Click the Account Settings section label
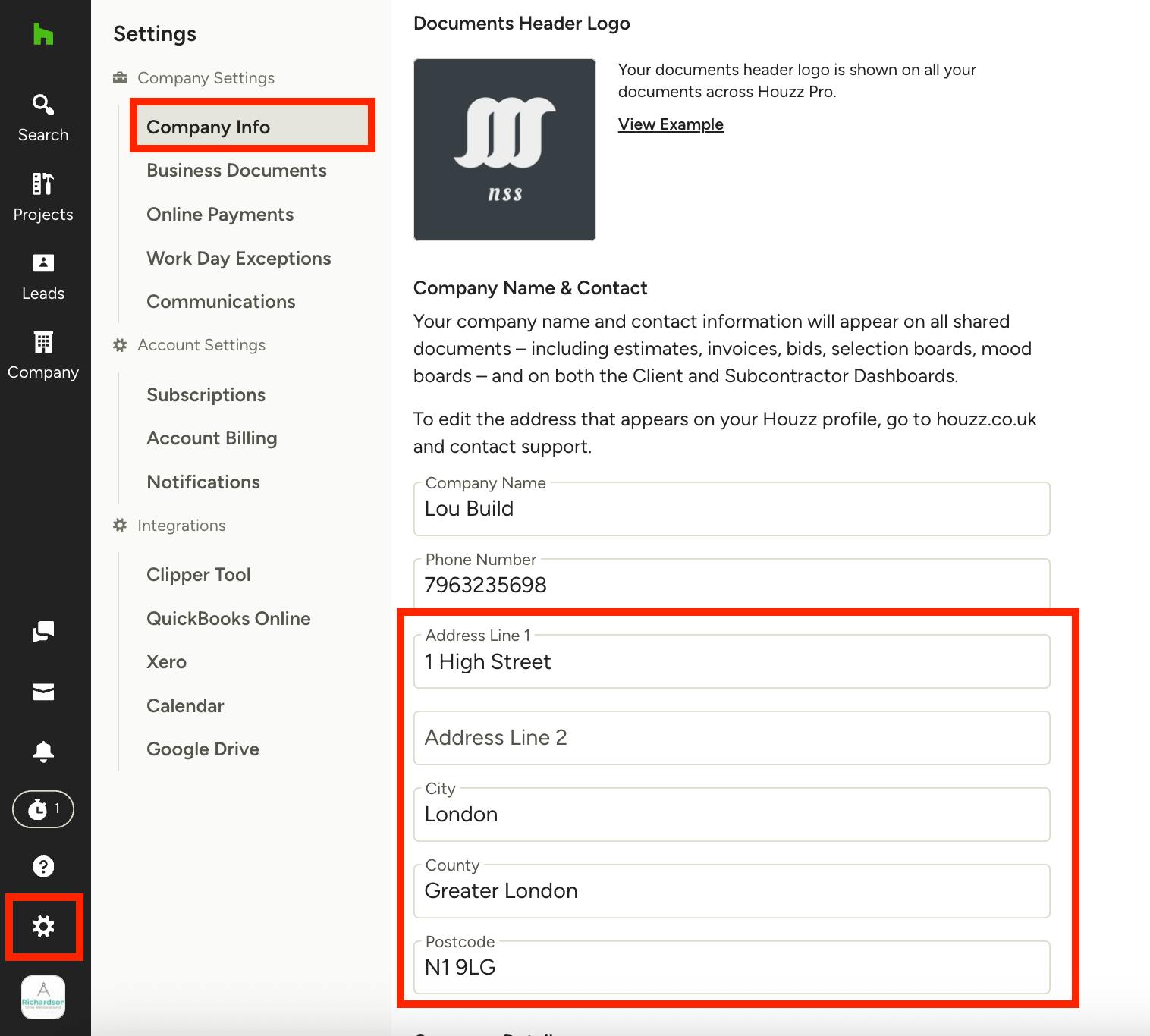Image resolution: width=1150 pixels, height=1036 pixels. [x=201, y=345]
